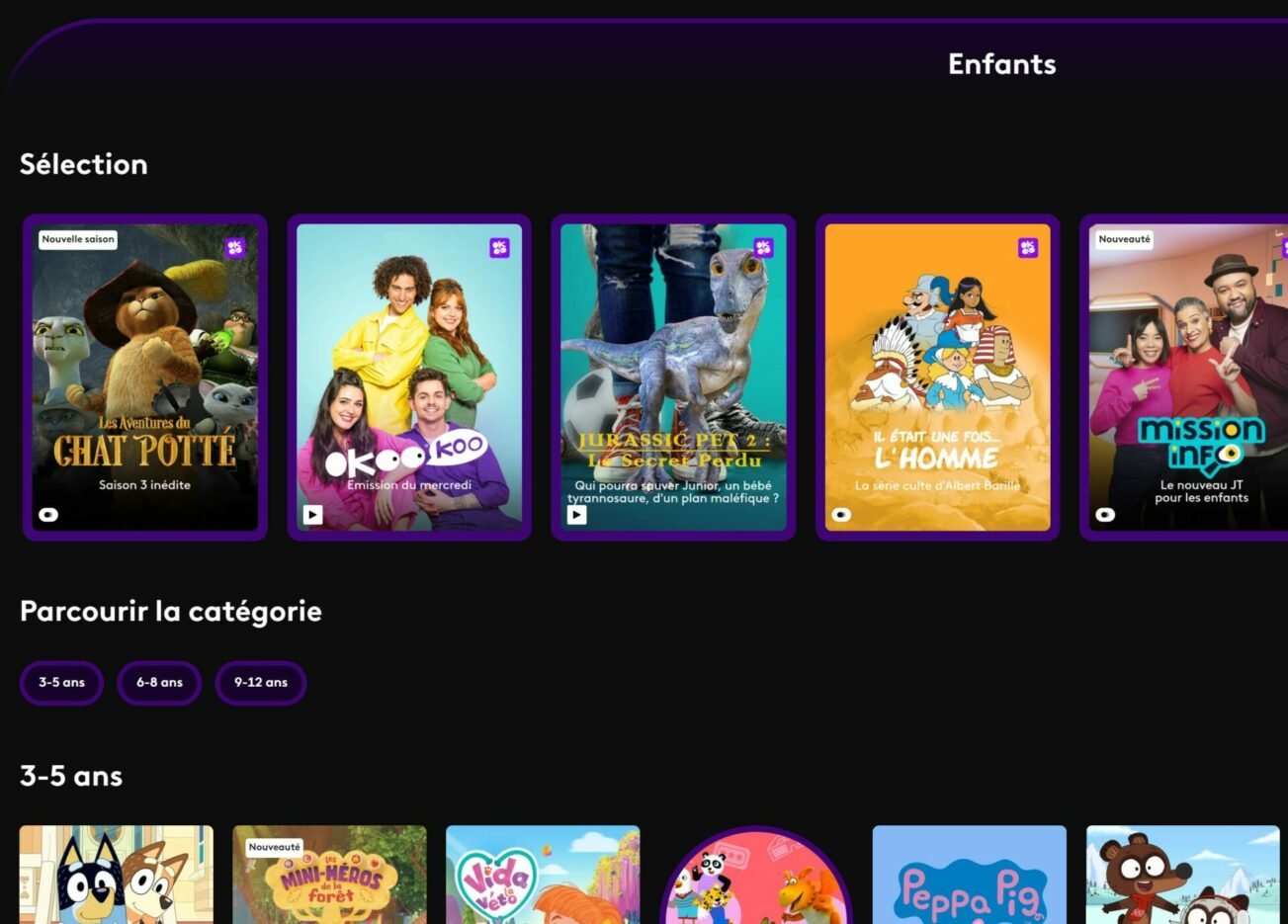The width and height of the screenshot is (1288, 924).
Task: Open the round panda and dragon thumbnail
Action: point(756,876)
